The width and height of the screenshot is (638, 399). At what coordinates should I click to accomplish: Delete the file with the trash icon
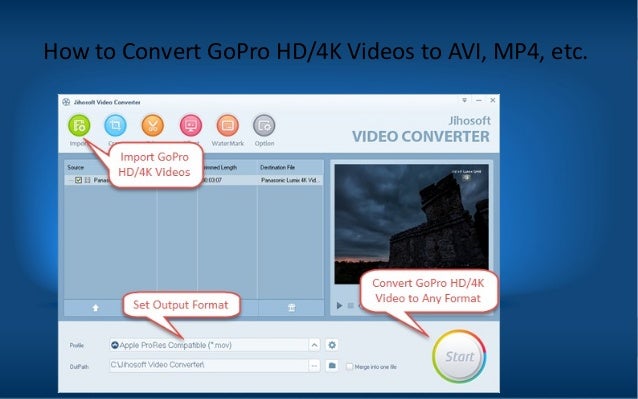point(291,308)
